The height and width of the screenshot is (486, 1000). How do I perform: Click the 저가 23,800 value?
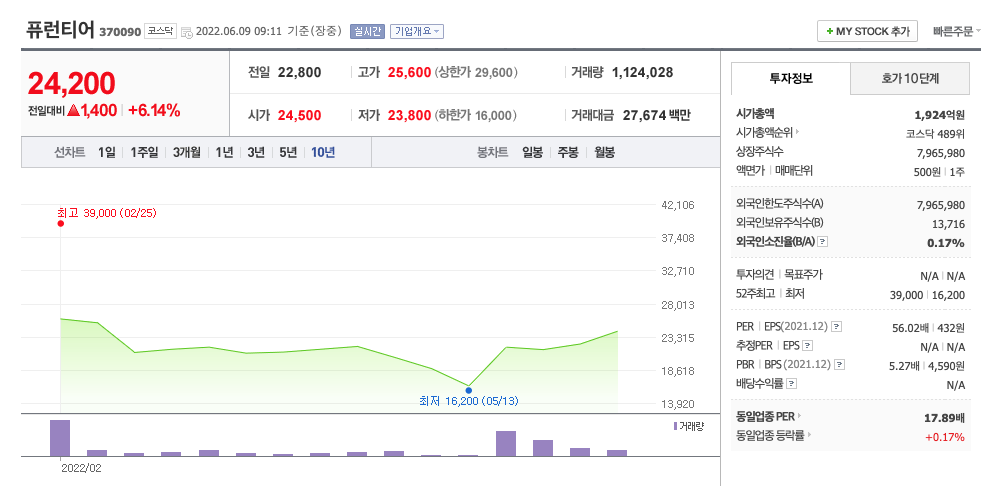409,115
